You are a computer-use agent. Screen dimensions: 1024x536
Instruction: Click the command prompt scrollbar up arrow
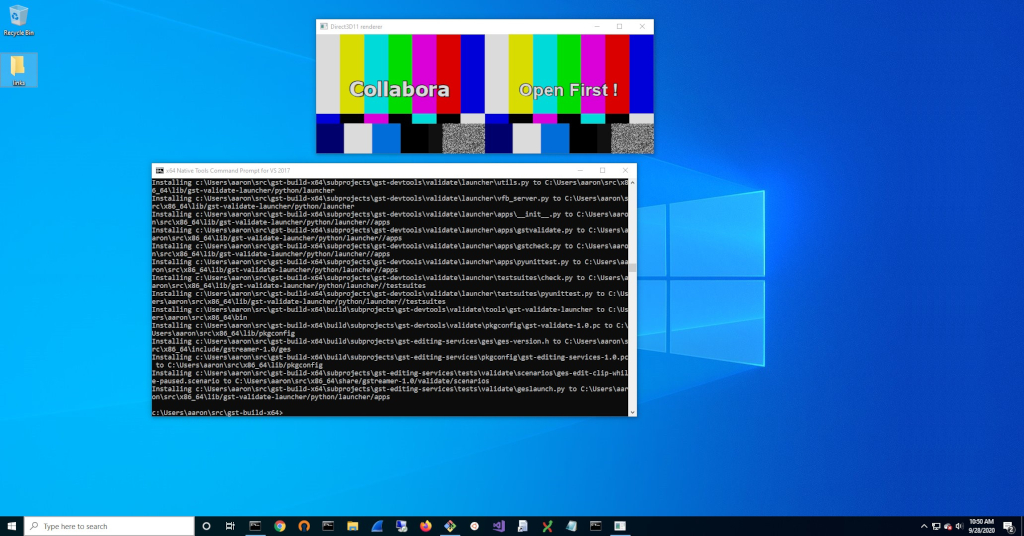(x=632, y=183)
